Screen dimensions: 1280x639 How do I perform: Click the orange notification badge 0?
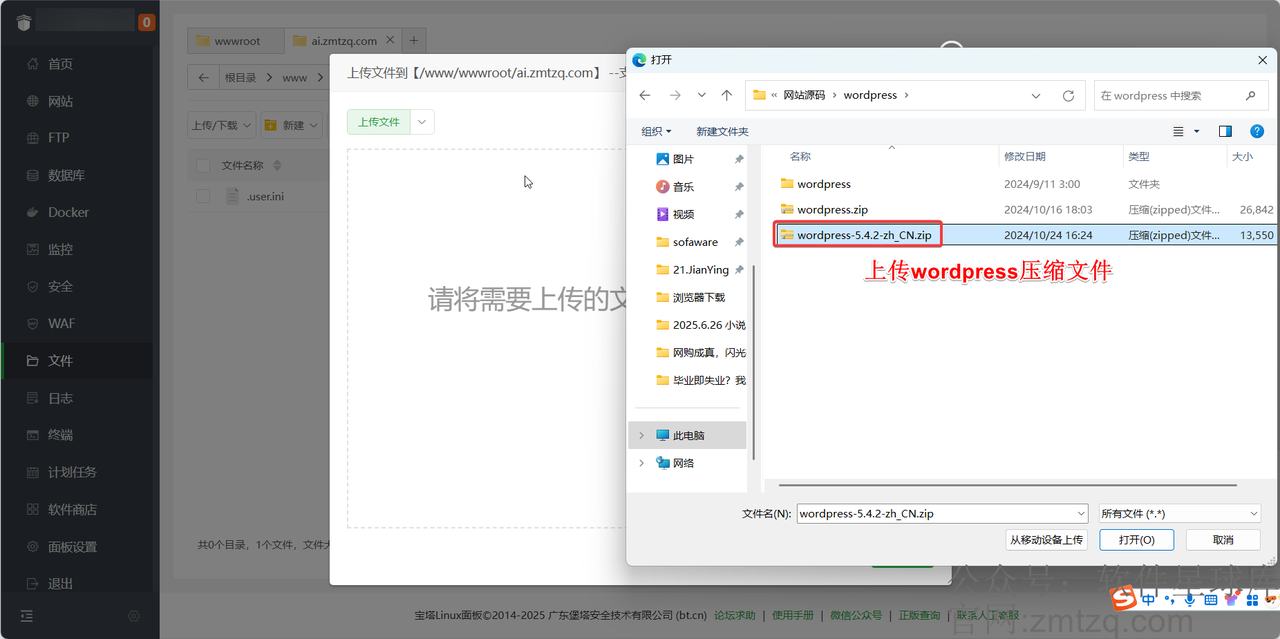point(146,22)
